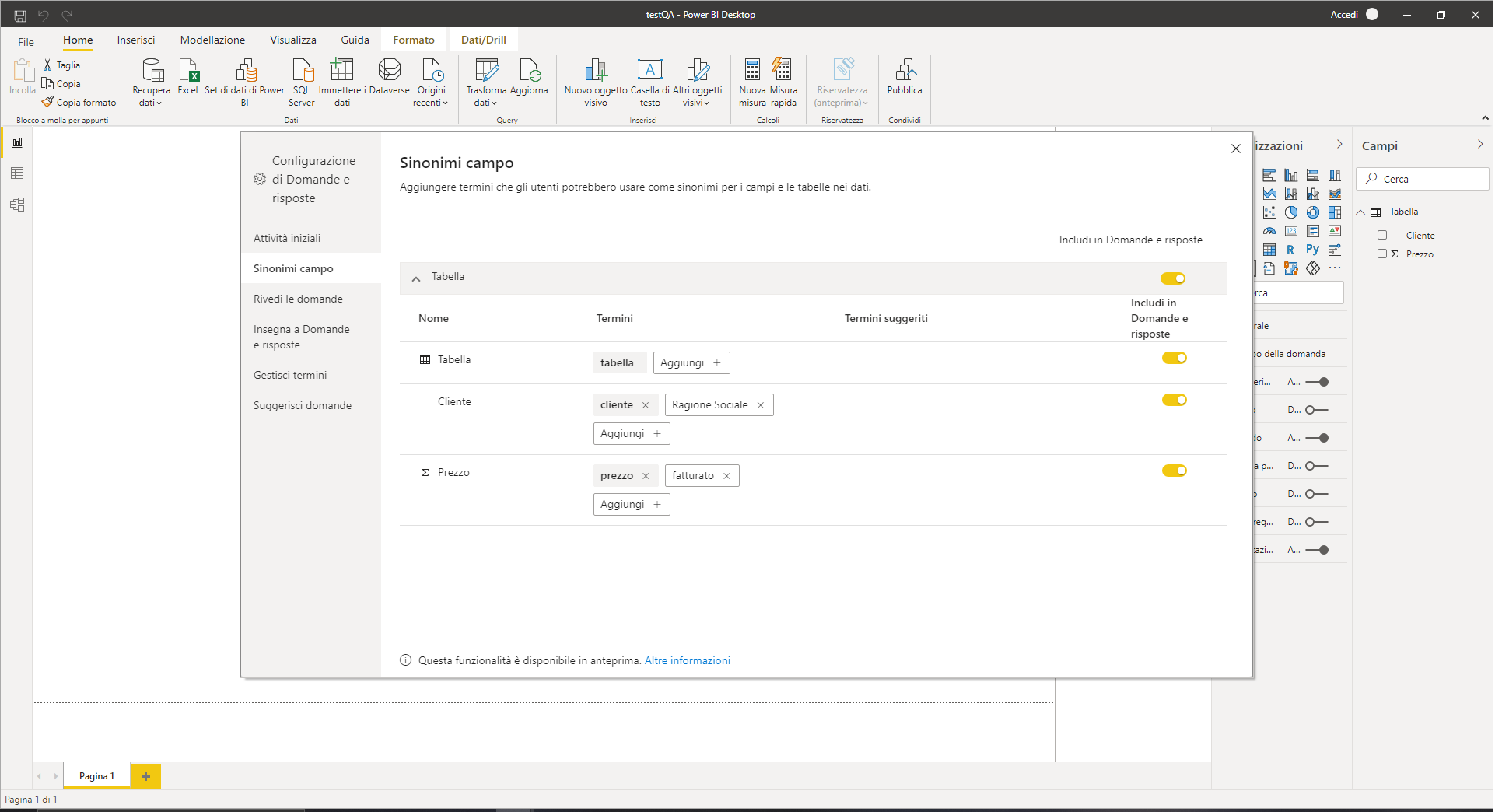Open the Altri oggetti visivi dropdown
Screen dimensions: 1495x812
coord(698,82)
